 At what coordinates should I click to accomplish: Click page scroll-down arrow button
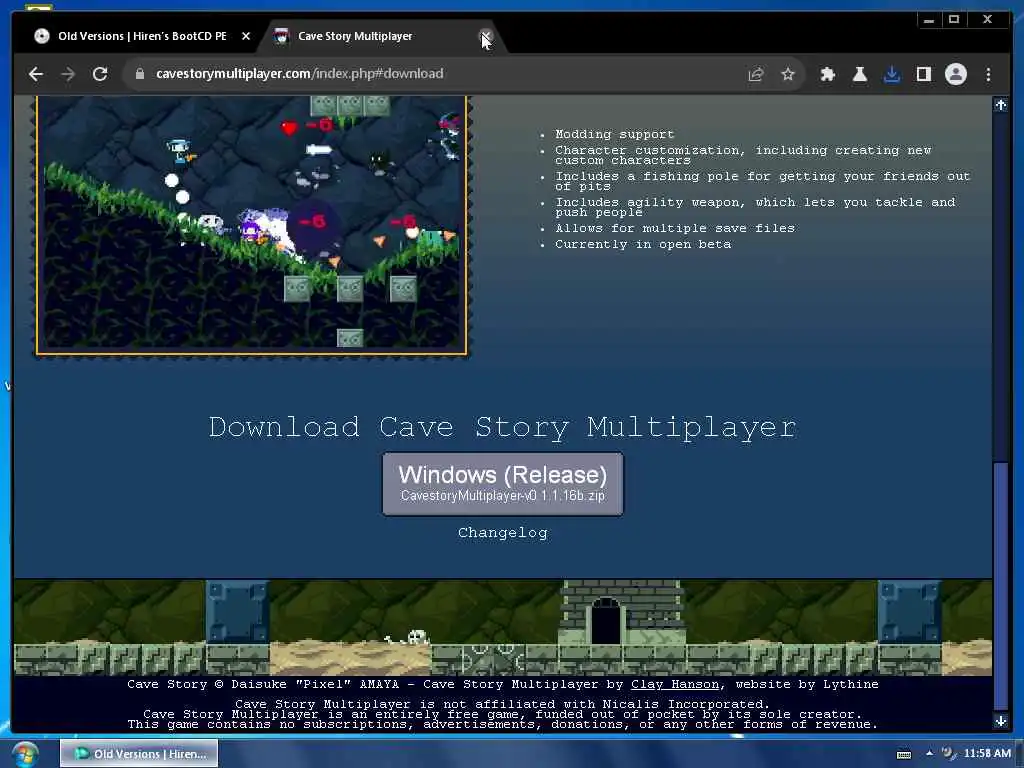(1000, 721)
